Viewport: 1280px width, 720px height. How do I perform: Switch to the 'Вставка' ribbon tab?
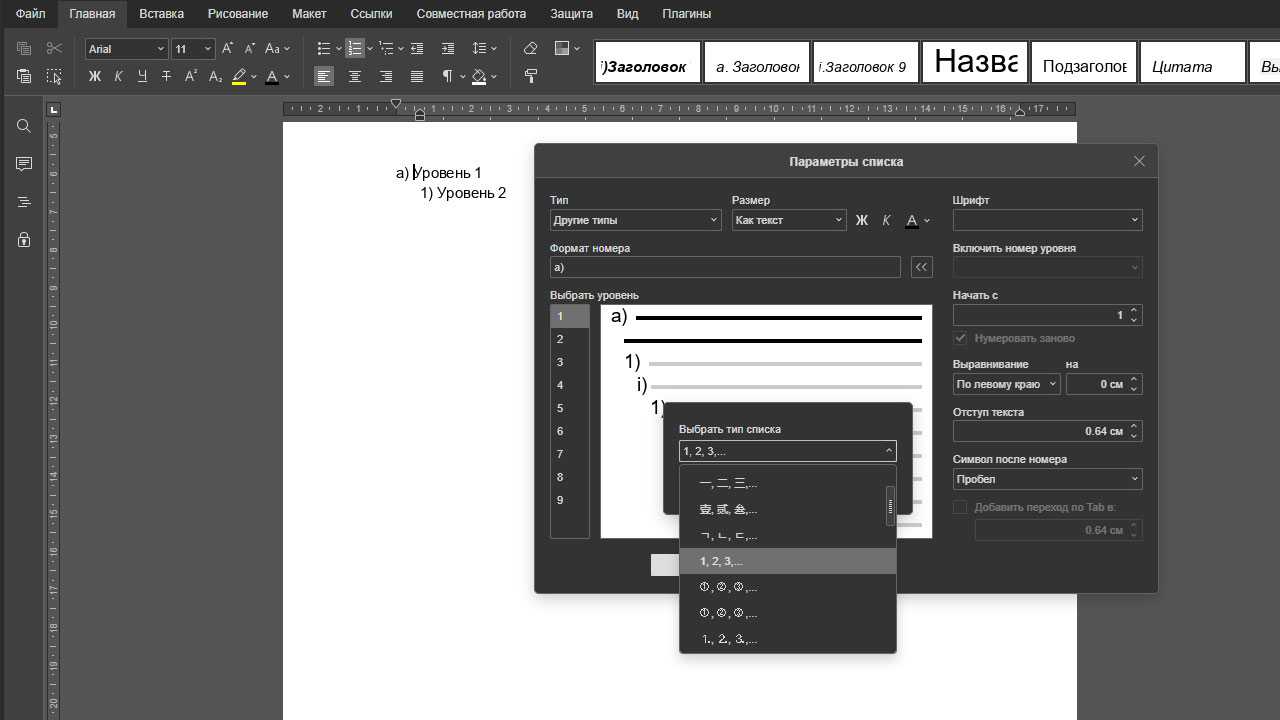(x=161, y=14)
